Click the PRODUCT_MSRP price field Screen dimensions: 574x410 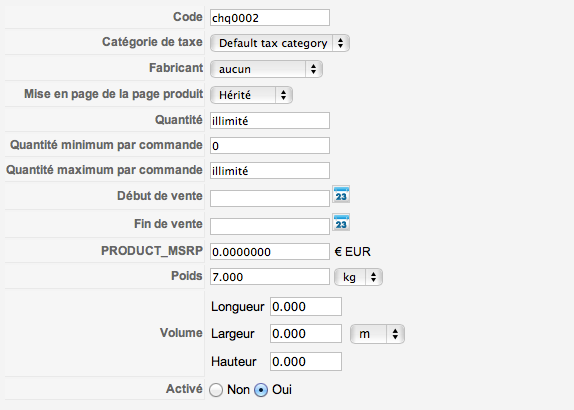click(x=270, y=251)
